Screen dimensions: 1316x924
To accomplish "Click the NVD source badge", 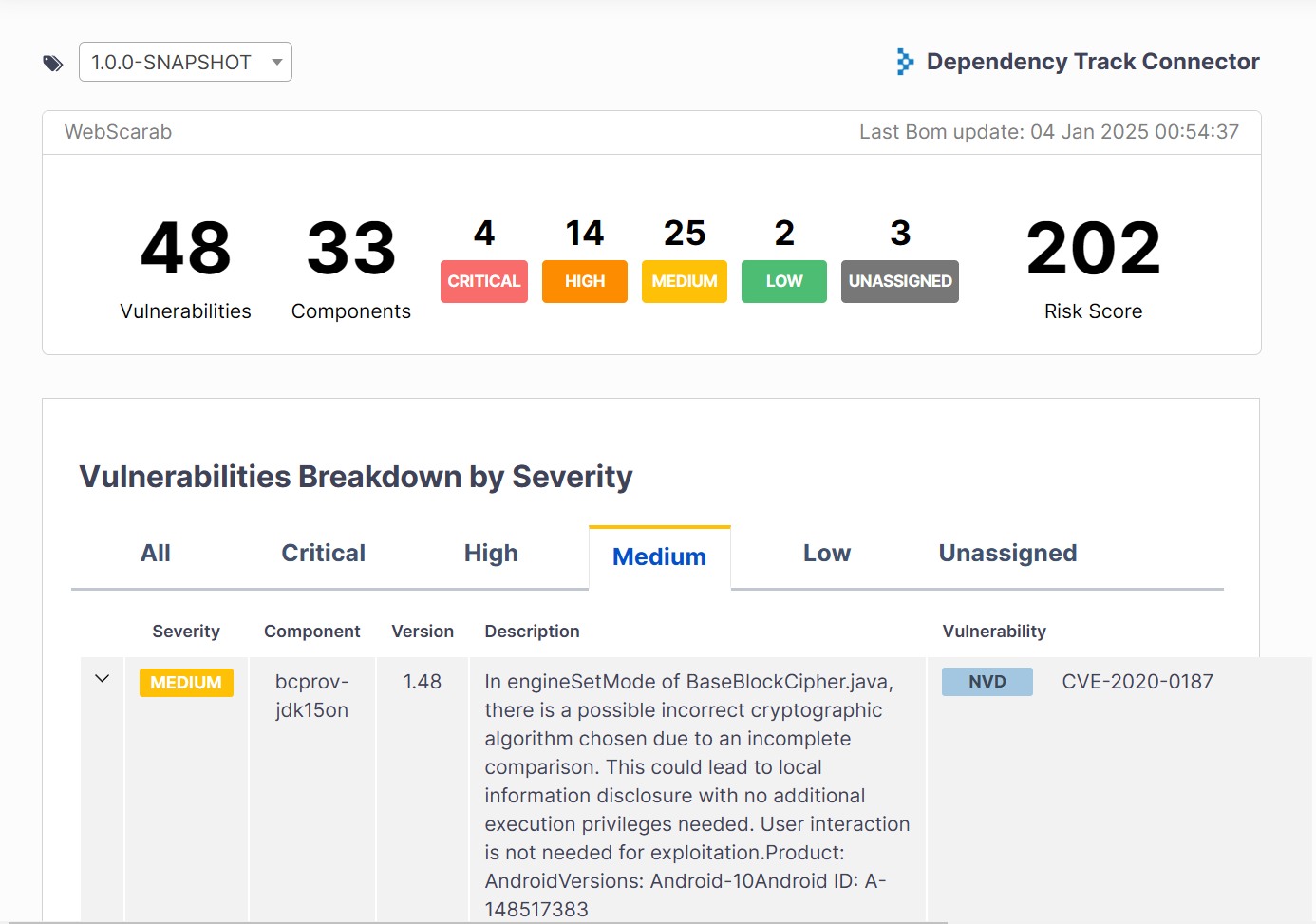I will pos(987,682).
